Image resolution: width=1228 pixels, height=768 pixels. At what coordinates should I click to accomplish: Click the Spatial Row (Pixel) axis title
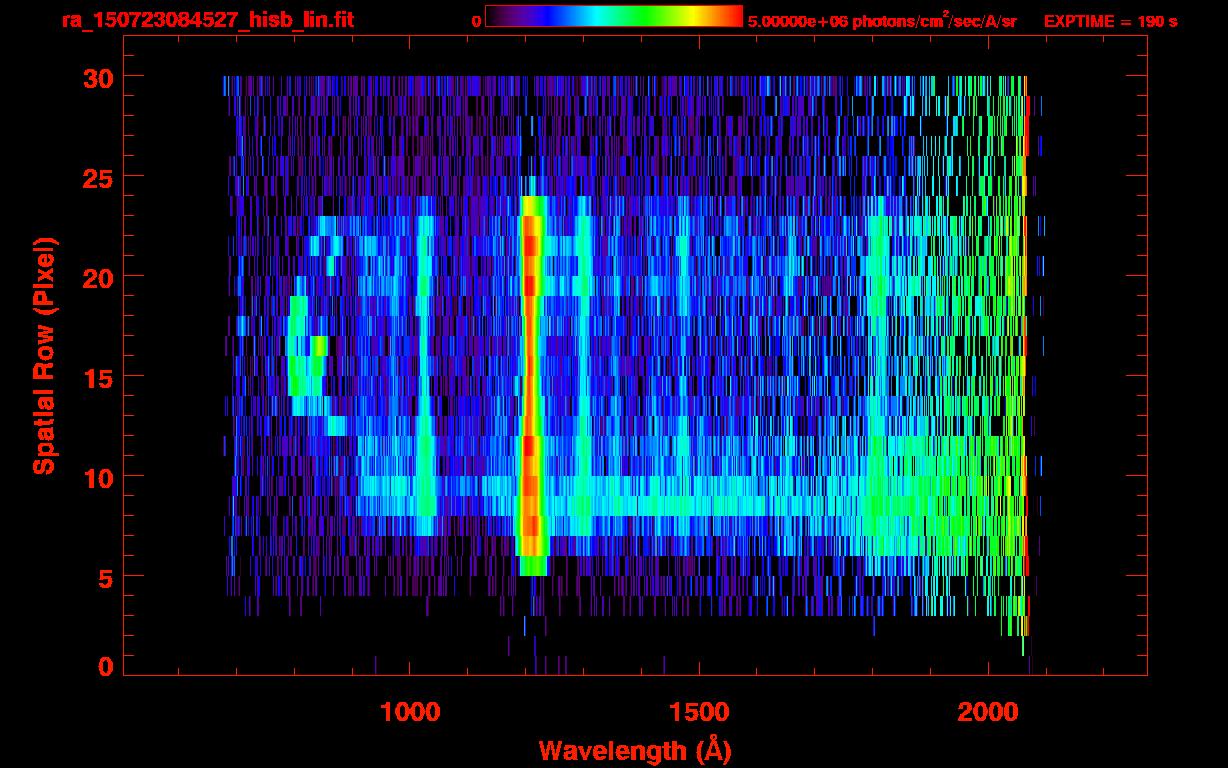click(x=44, y=355)
